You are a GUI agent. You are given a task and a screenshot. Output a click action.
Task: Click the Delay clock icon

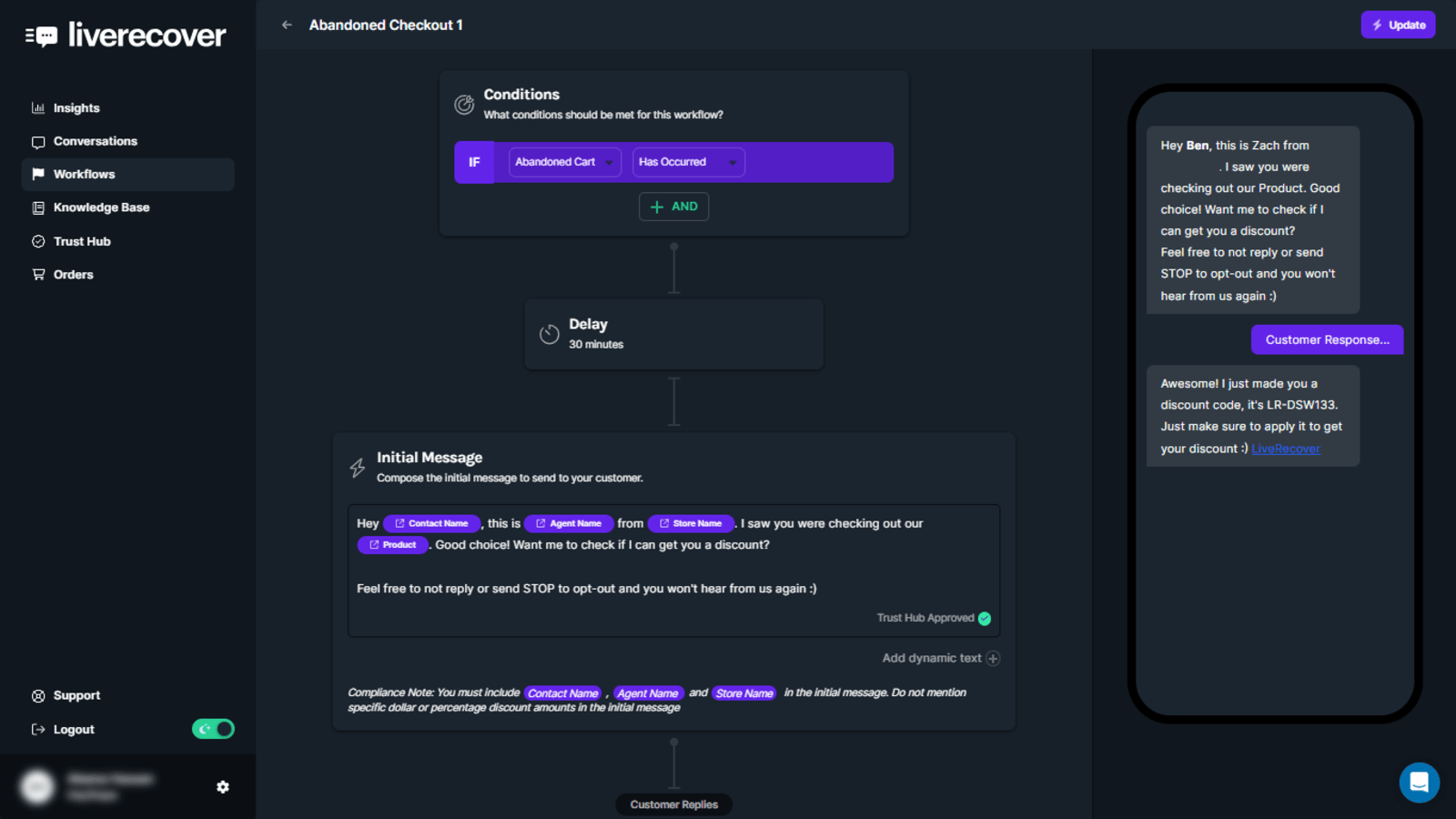coord(549,334)
